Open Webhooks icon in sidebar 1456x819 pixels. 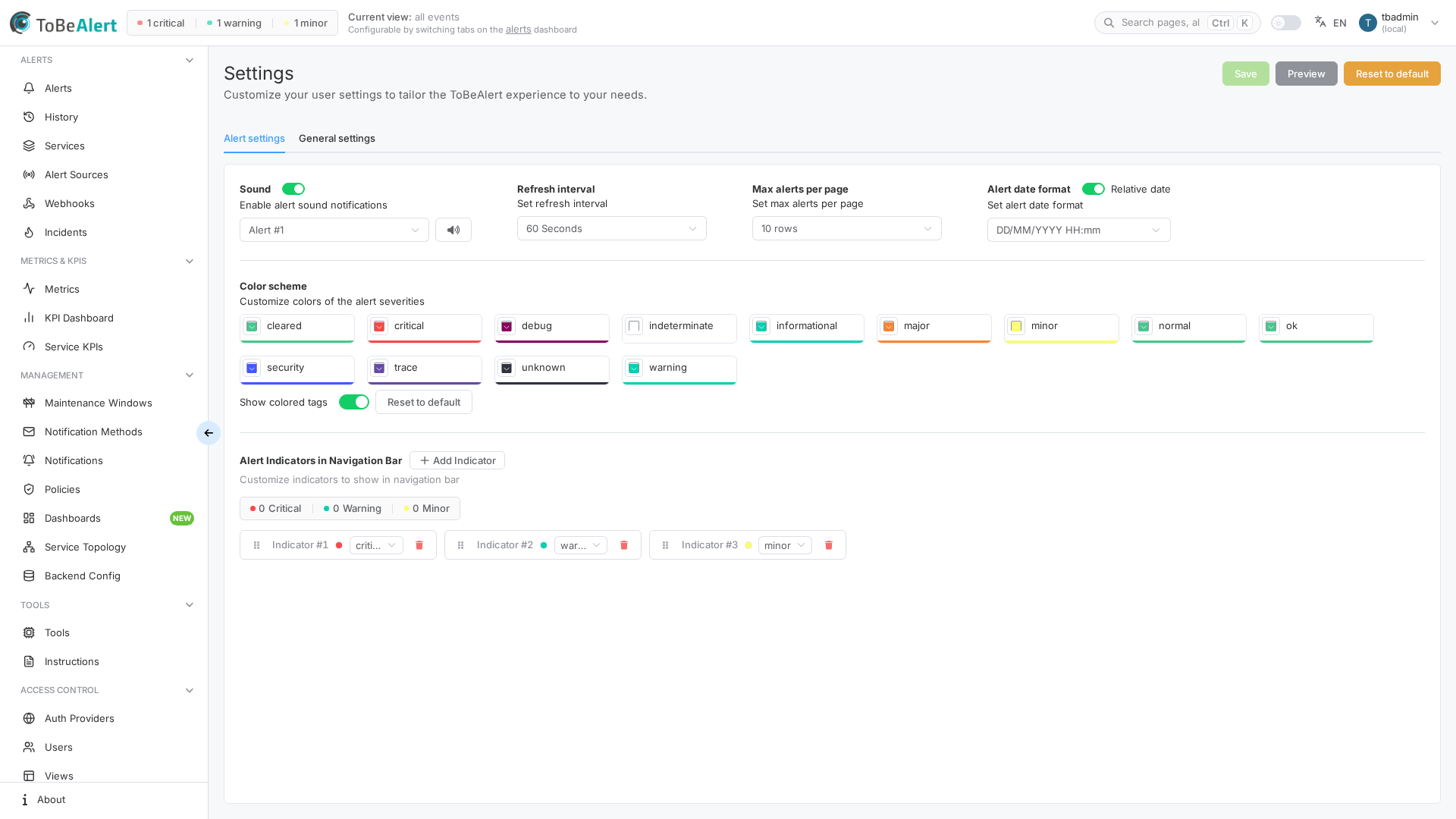[29, 203]
